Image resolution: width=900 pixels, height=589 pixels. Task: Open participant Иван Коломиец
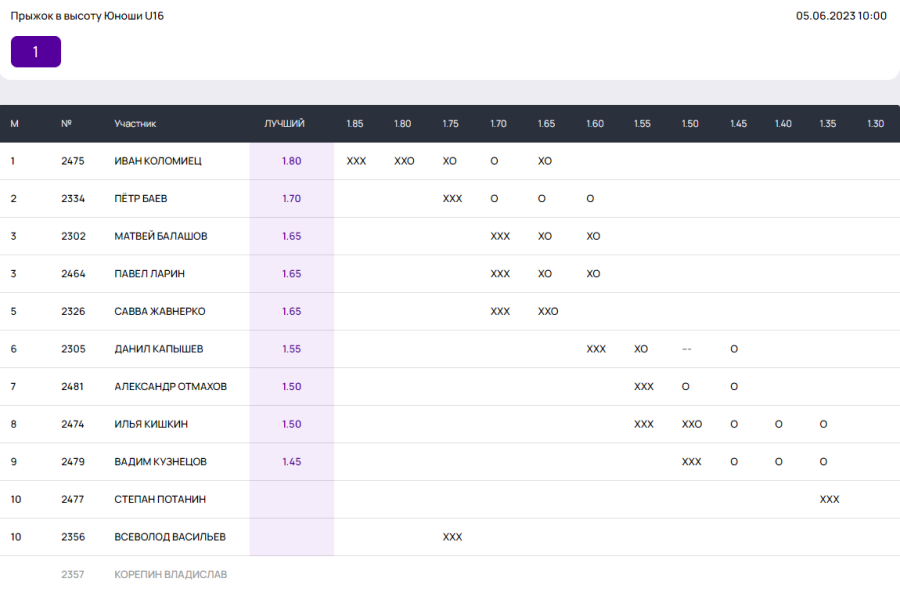coord(158,161)
